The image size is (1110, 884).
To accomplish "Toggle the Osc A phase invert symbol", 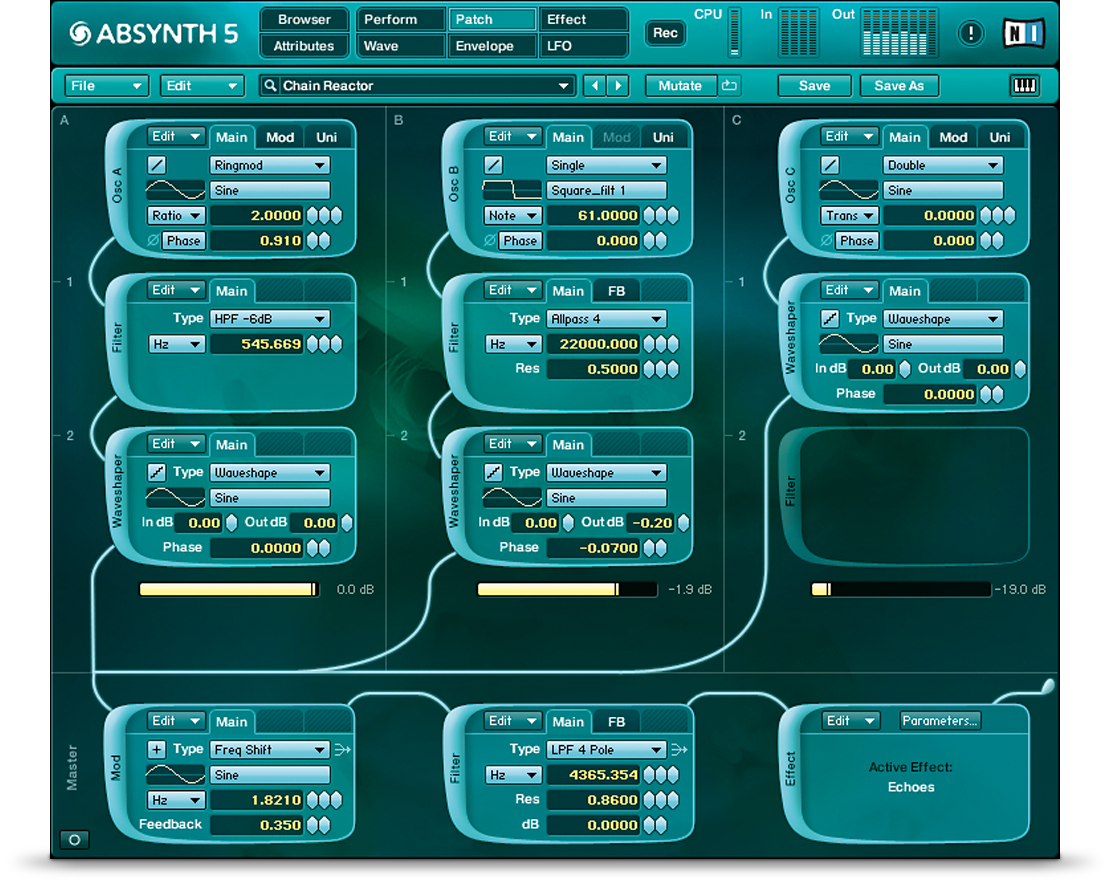I will click(153, 241).
